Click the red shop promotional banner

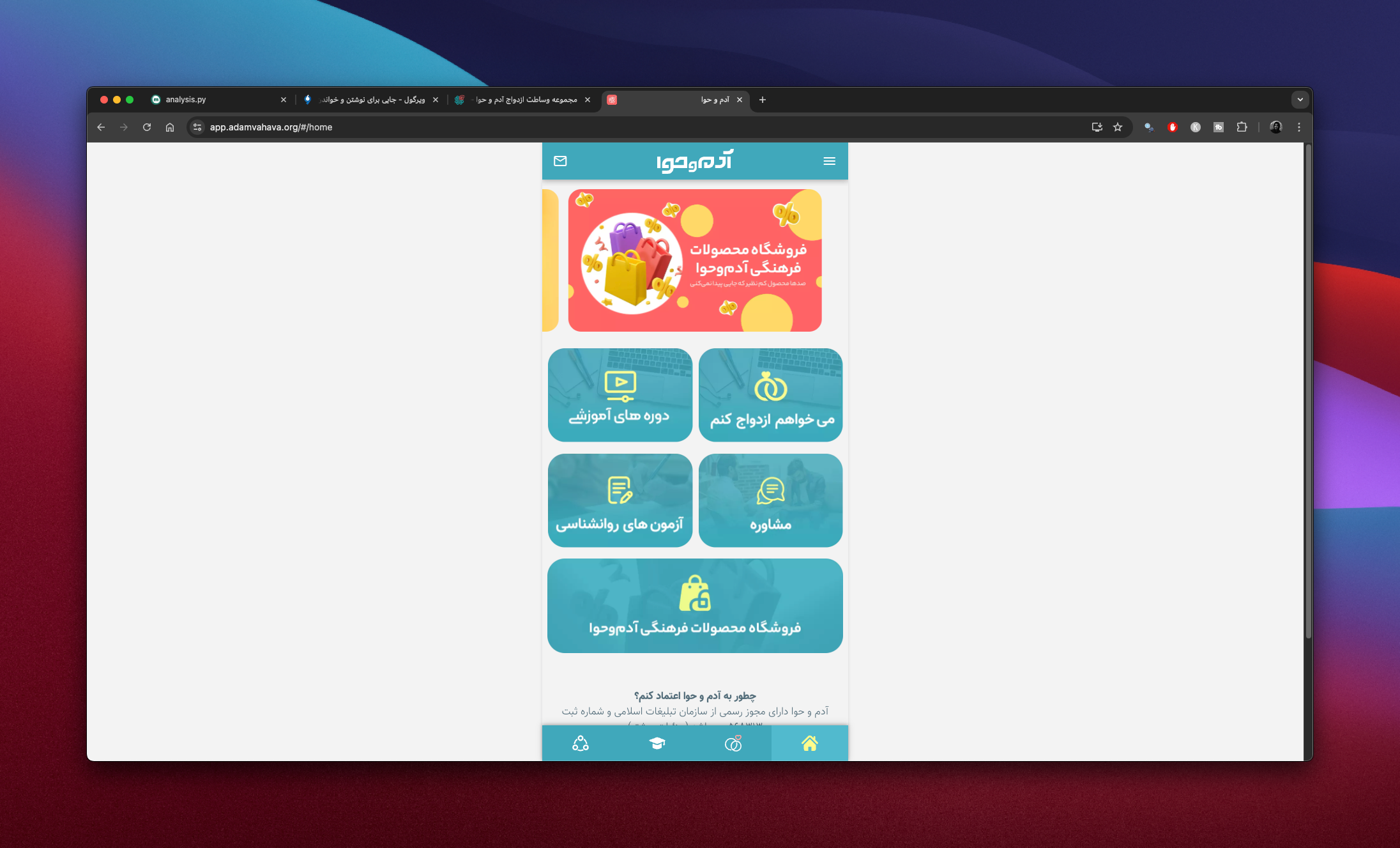click(x=695, y=260)
